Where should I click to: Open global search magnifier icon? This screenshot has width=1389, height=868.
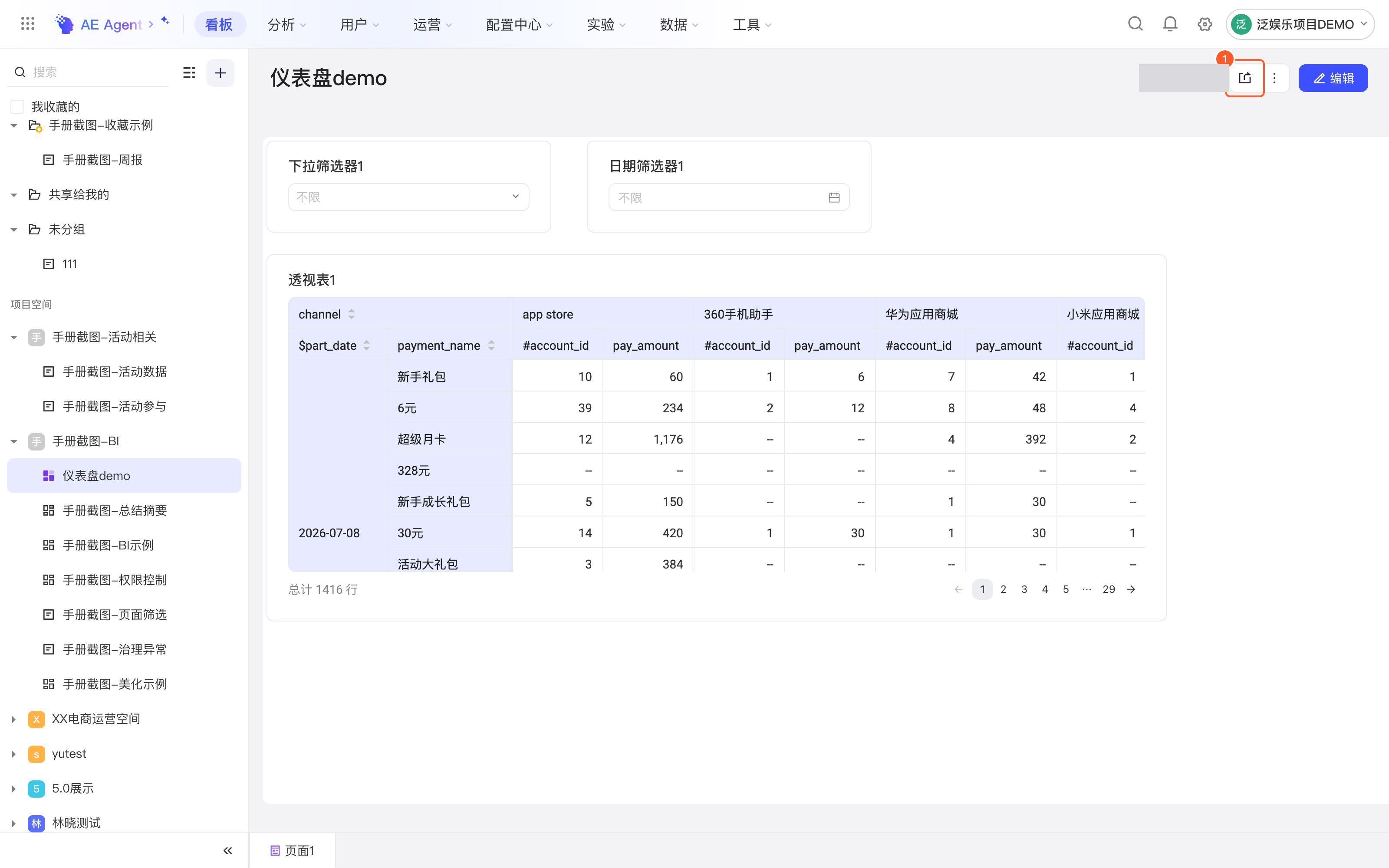click(x=1136, y=24)
